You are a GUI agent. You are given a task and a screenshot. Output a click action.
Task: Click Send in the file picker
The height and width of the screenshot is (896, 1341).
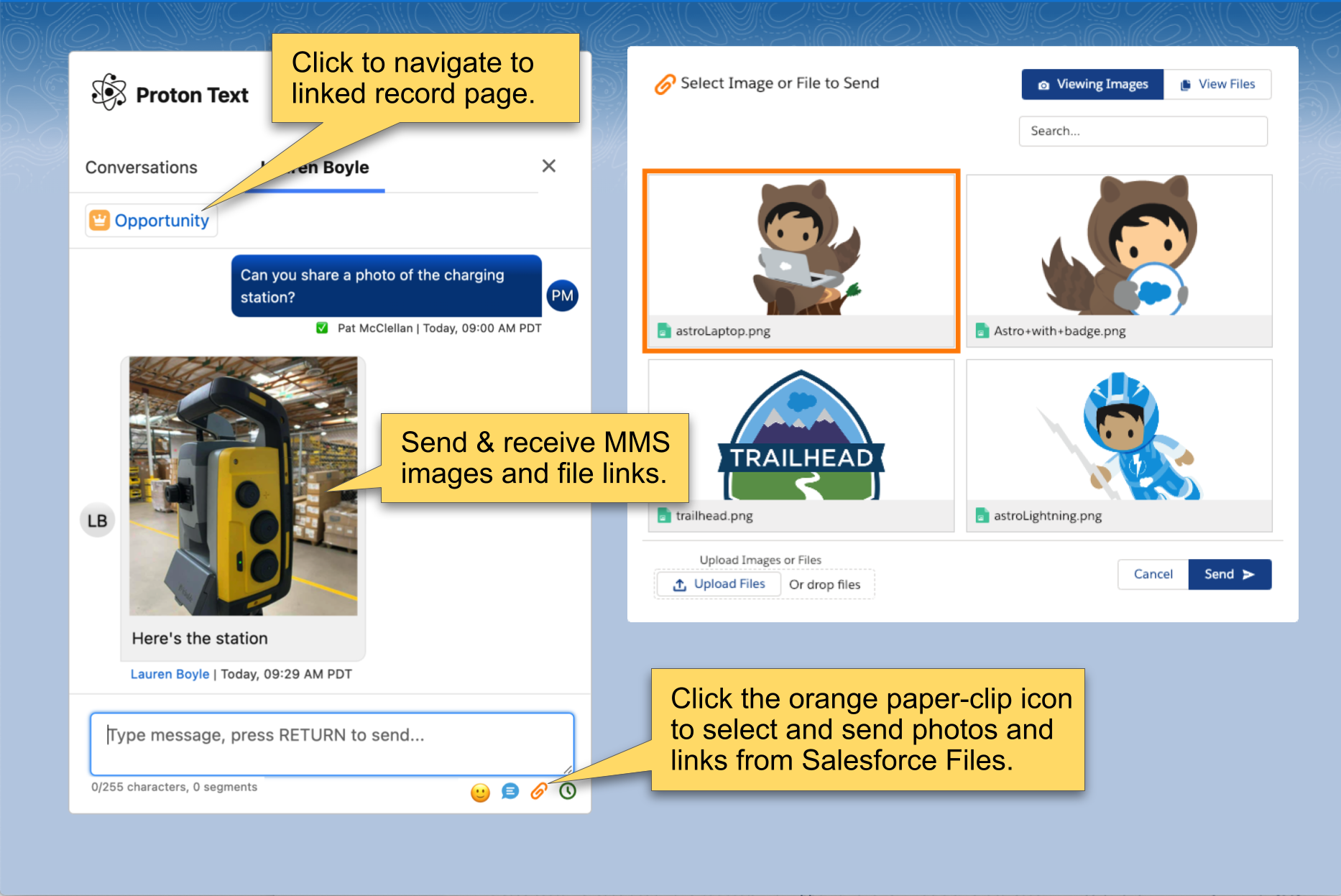(x=1230, y=574)
